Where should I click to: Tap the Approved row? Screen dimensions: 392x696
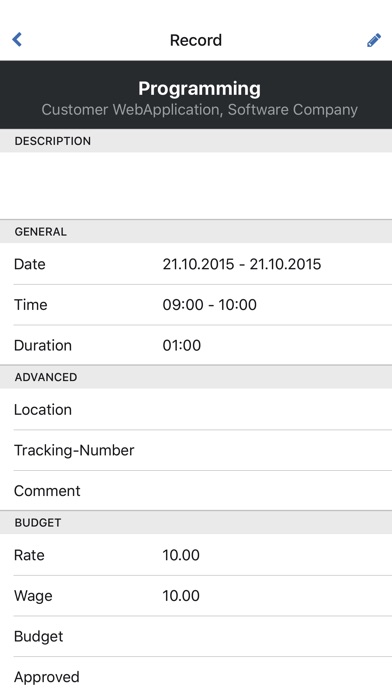tap(196, 676)
